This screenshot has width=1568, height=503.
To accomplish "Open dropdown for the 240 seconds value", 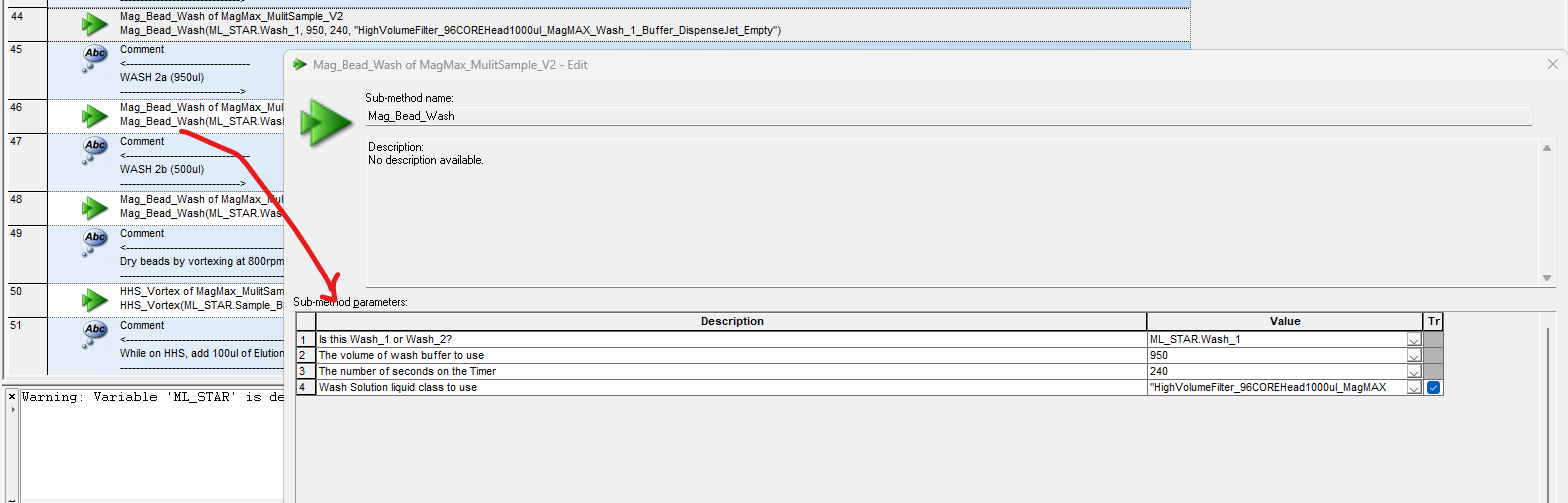I will [x=1414, y=372].
